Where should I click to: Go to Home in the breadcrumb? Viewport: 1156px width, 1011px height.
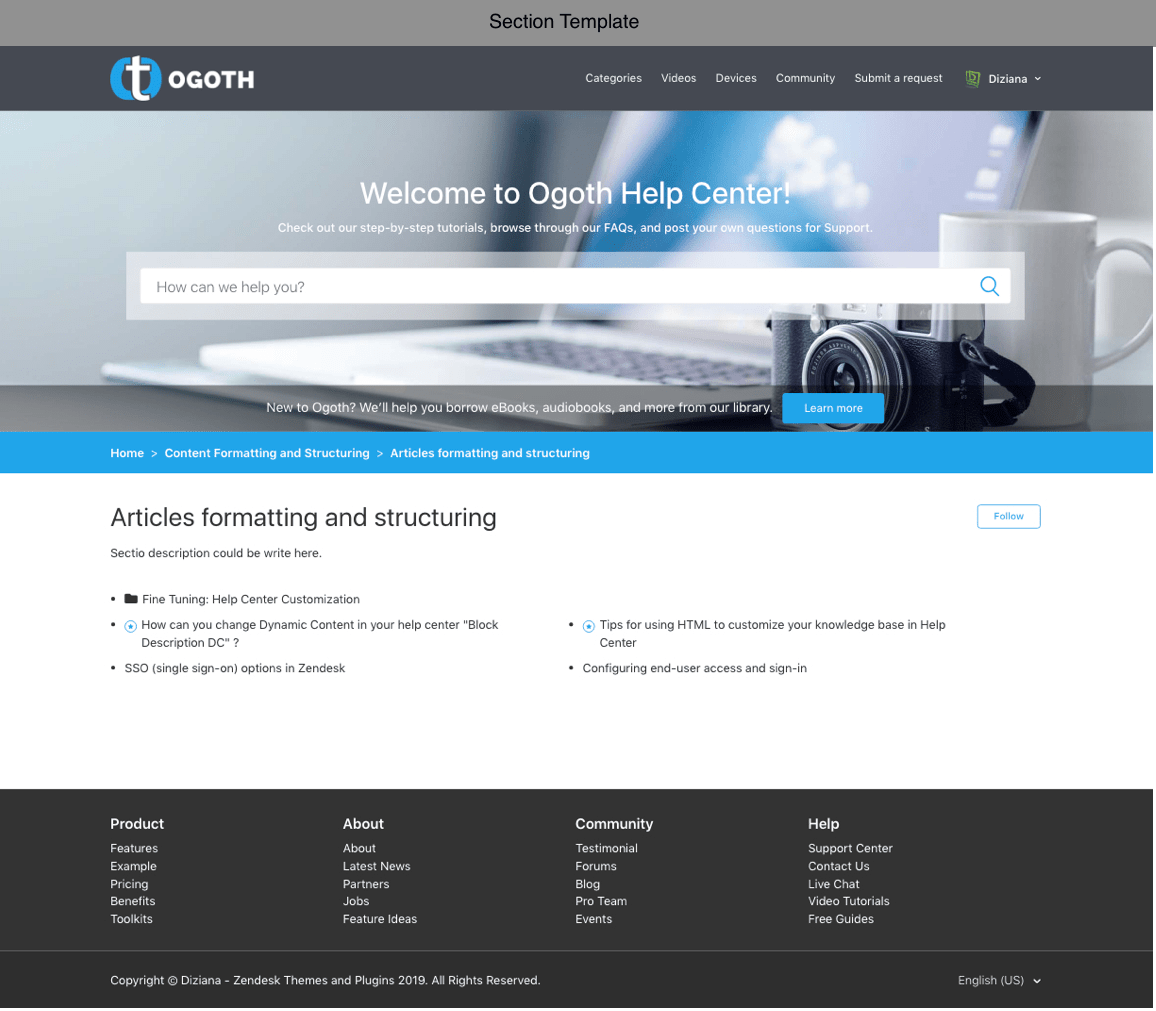pos(127,453)
